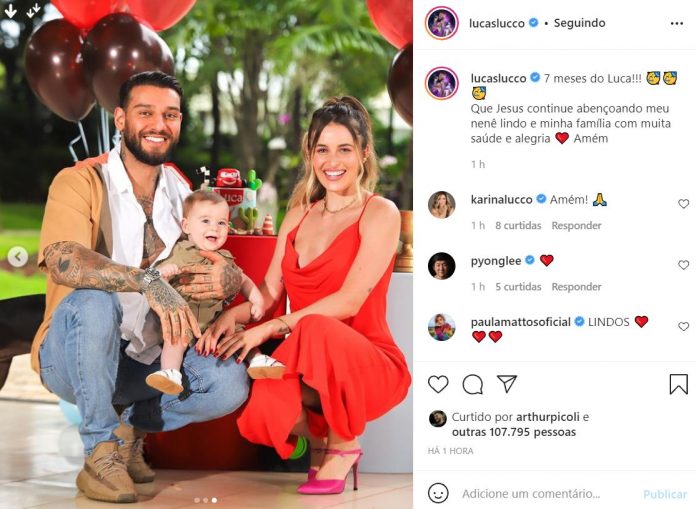Like pyonglee's comment
This screenshot has width=696, height=509.
683,265
